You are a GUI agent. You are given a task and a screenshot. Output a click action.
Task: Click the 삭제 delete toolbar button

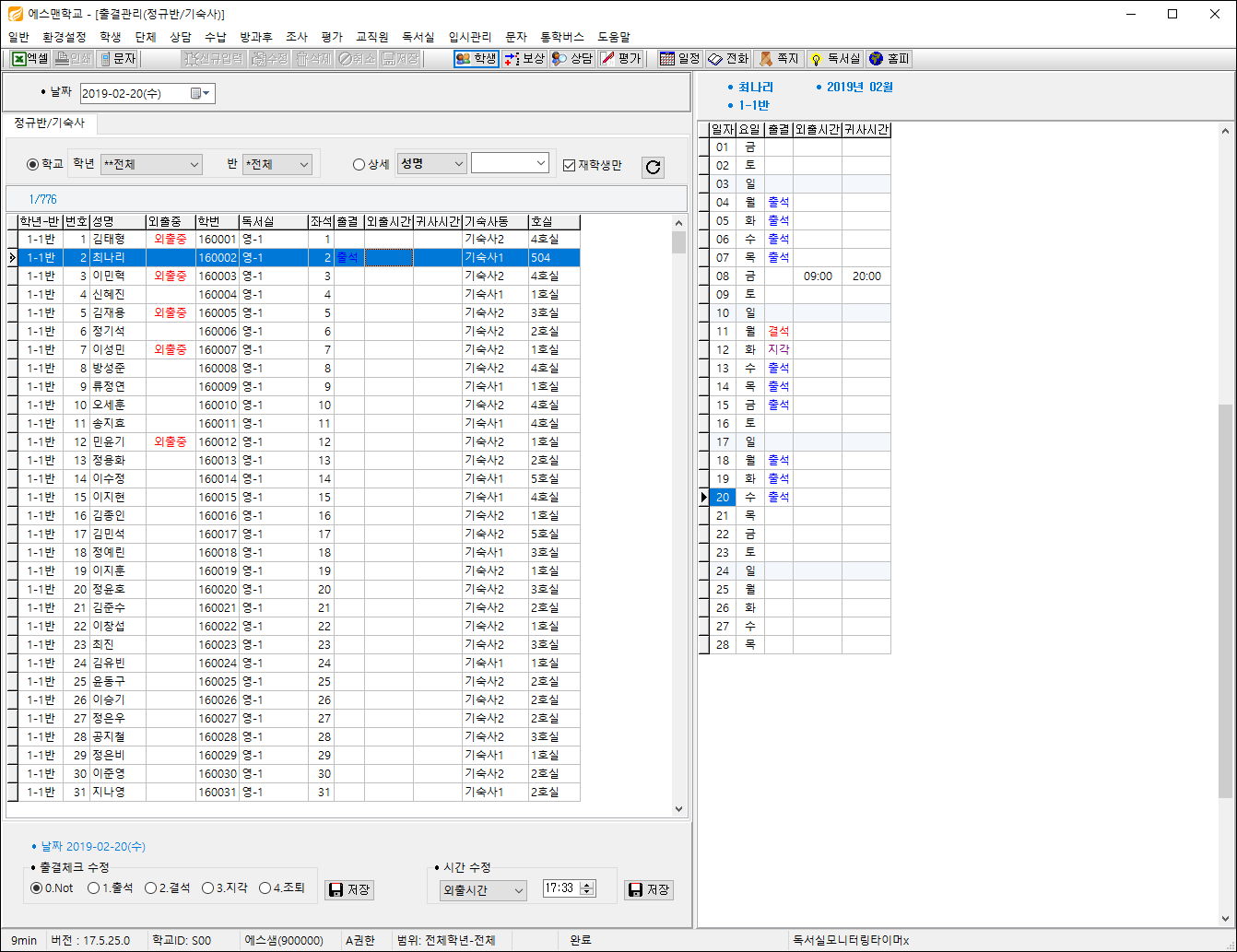tap(313, 59)
